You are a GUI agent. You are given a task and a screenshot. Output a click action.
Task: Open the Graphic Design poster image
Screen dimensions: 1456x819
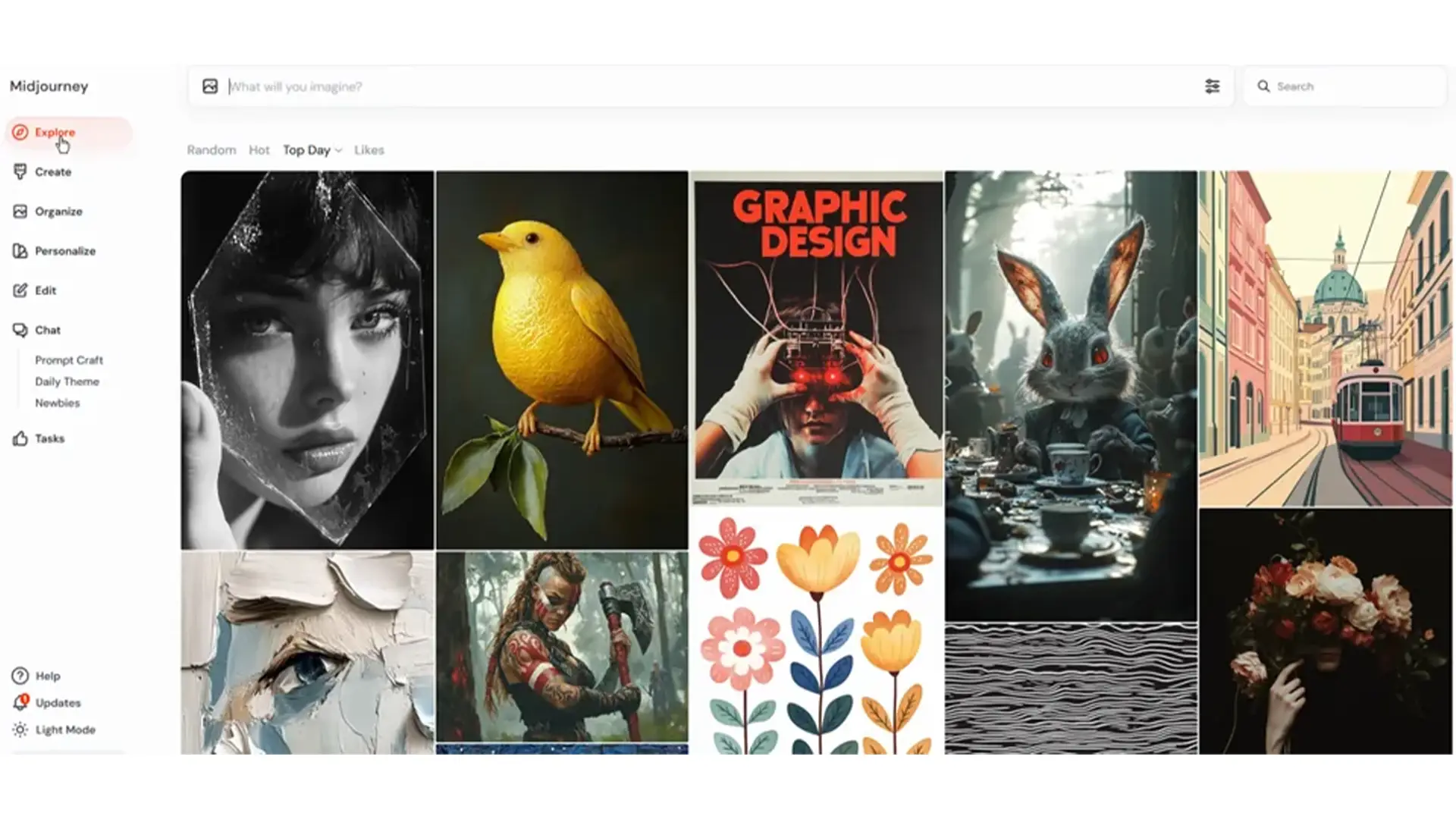817,339
